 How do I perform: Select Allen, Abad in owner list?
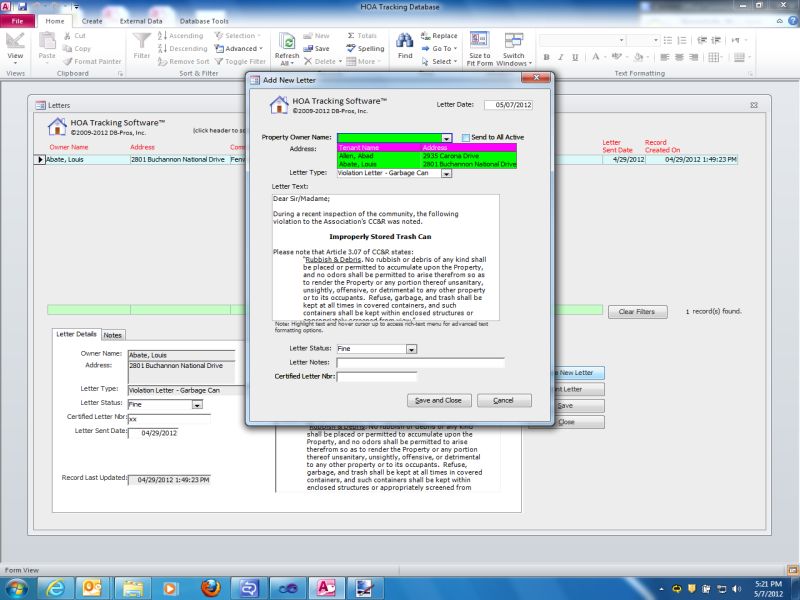click(427, 156)
